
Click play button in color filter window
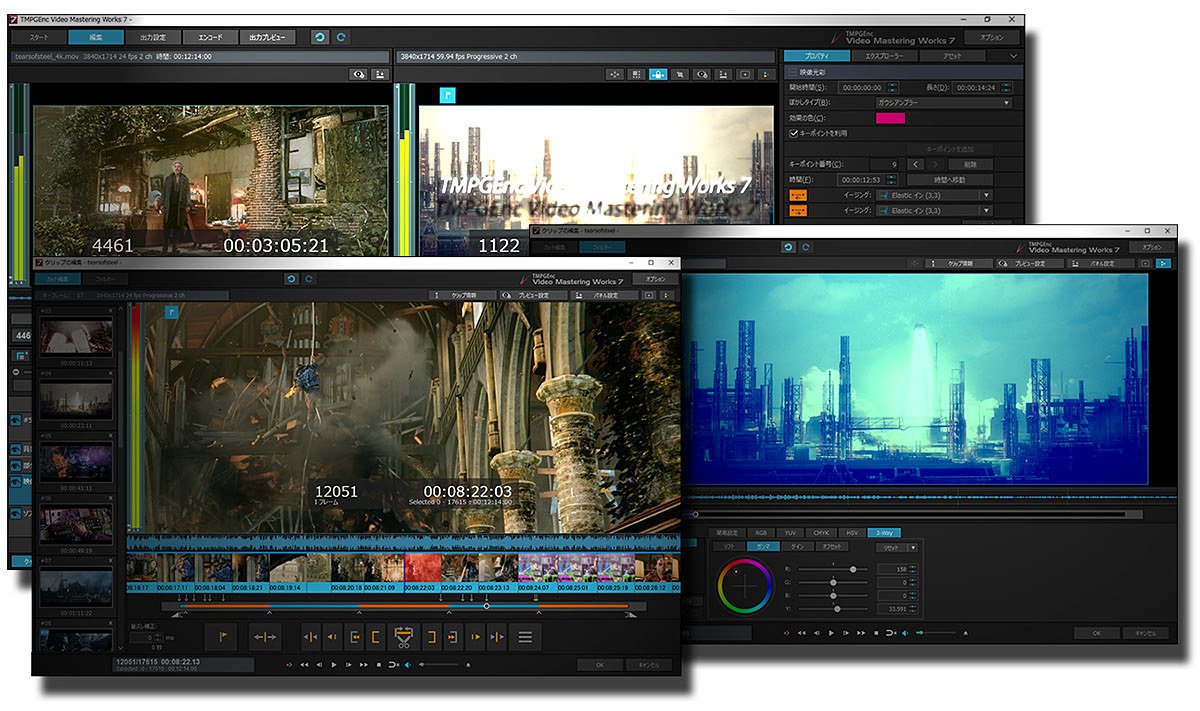(x=831, y=633)
